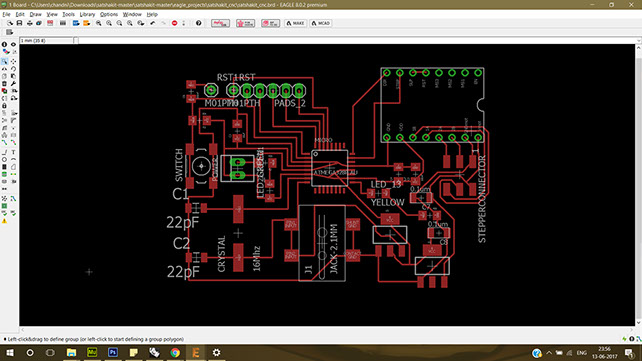This screenshot has height=361, width=642.
Task: Click the first red design-link toolbar button
Action: (220, 23)
